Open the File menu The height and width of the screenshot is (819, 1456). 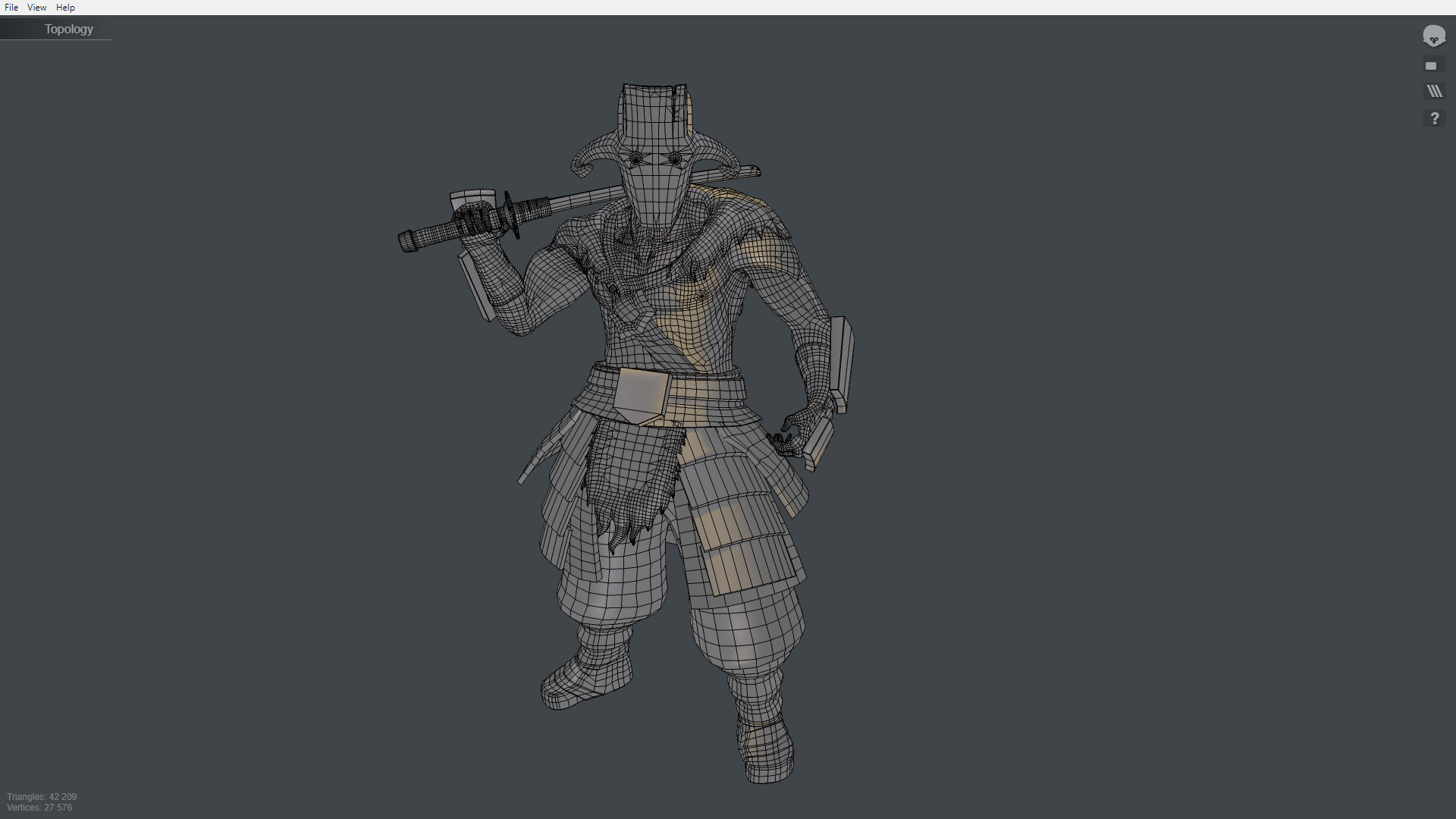click(x=11, y=8)
